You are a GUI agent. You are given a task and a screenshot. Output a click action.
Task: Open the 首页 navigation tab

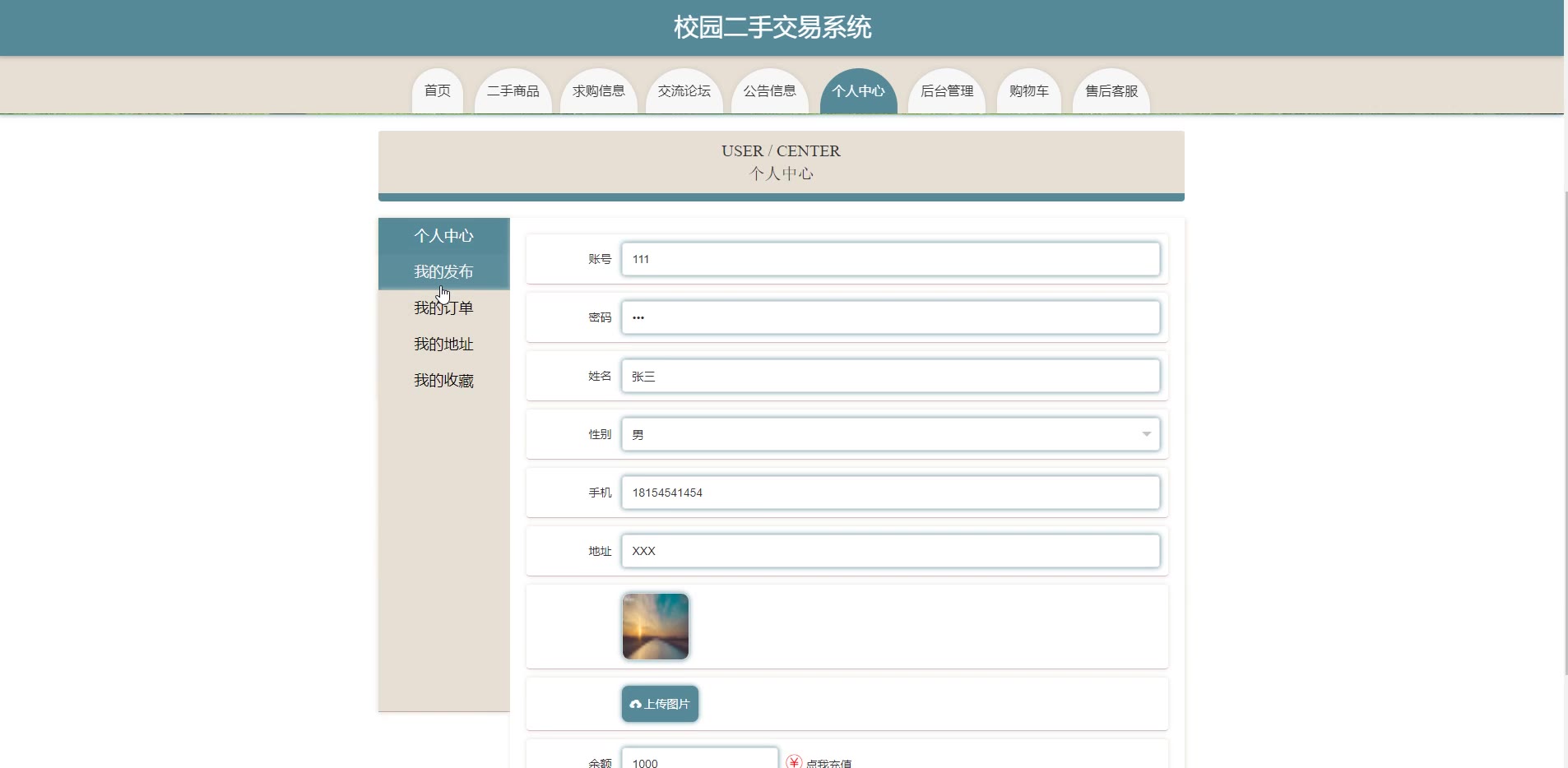[x=438, y=91]
